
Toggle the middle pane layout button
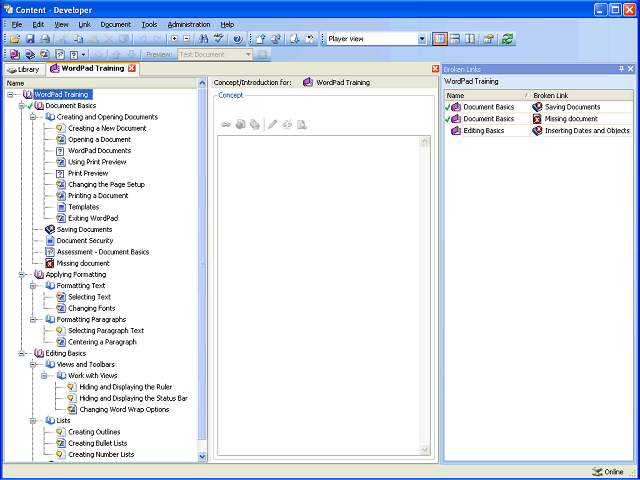pos(455,39)
